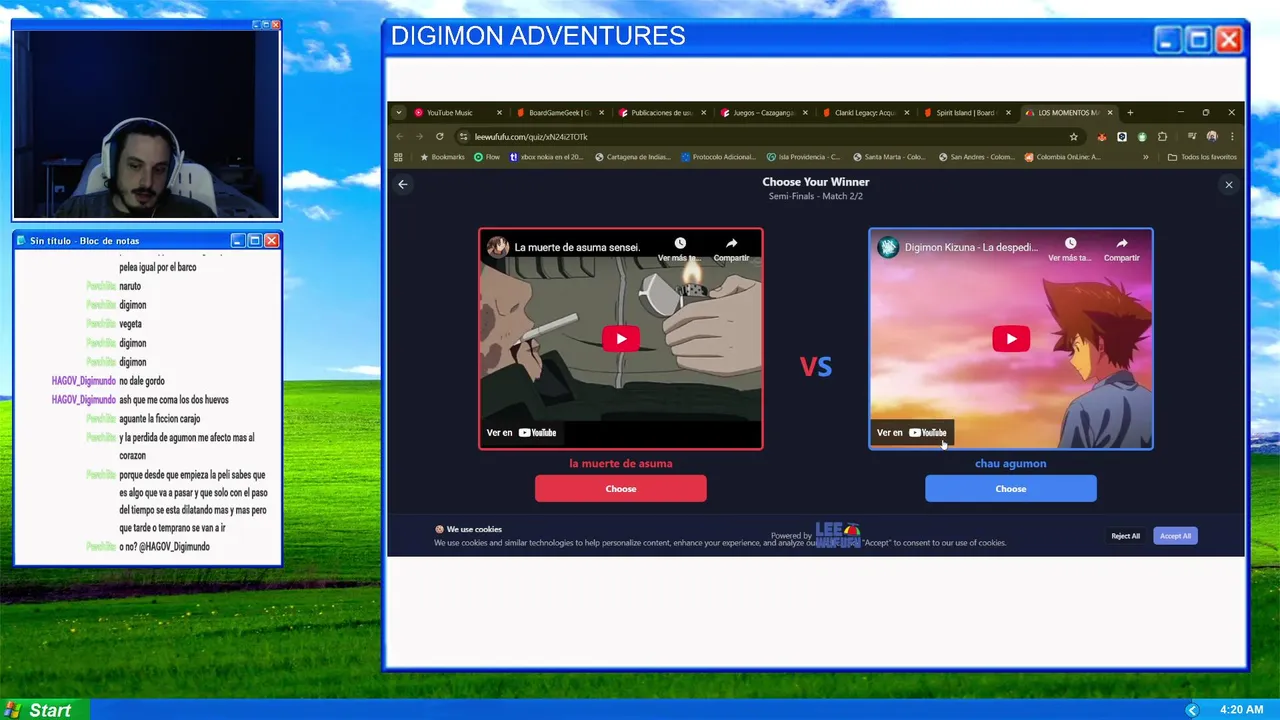Choose chau agumon with blue button
Viewport: 1280px width, 720px height.
point(1010,489)
